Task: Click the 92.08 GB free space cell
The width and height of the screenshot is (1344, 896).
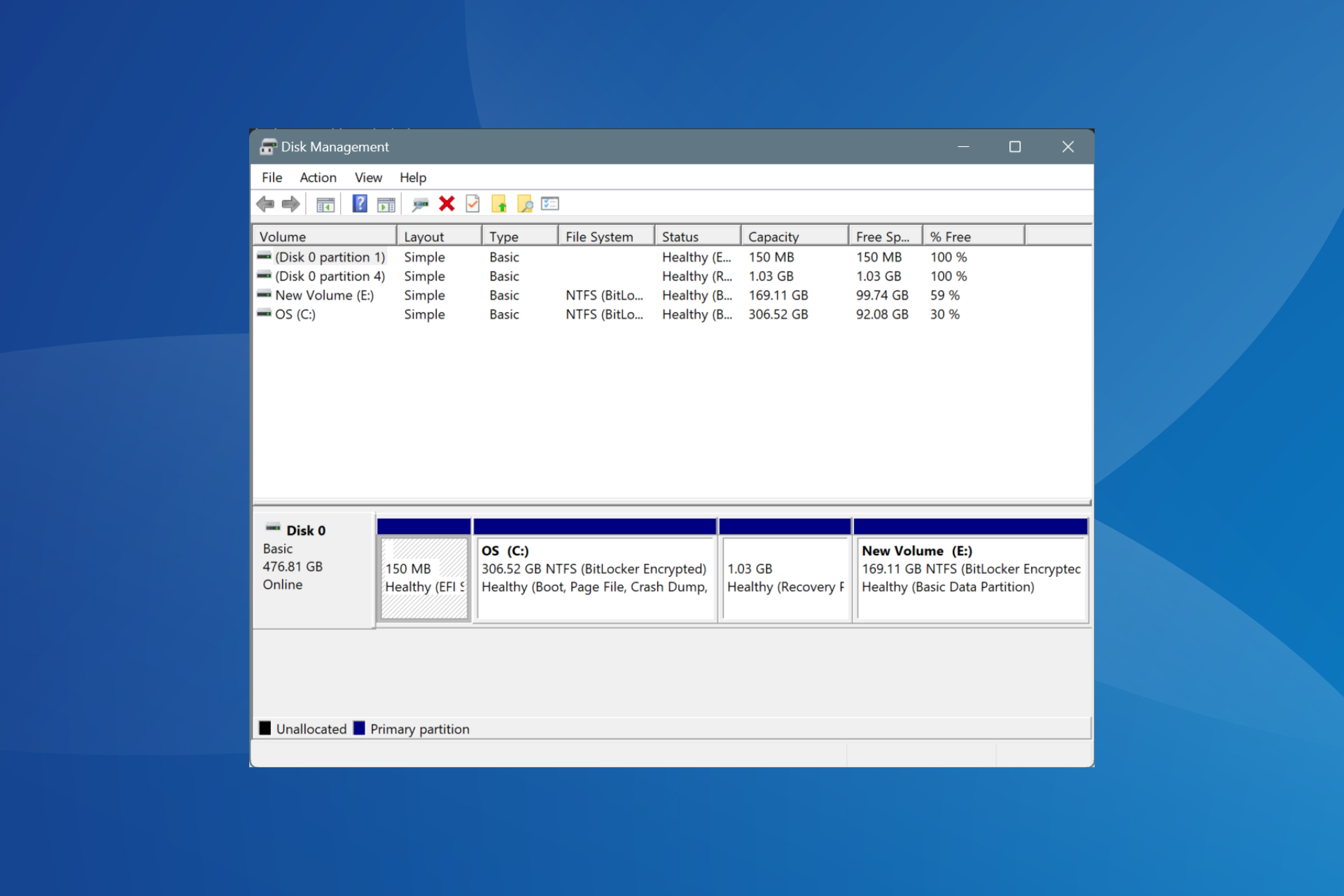Action: point(882,314)
